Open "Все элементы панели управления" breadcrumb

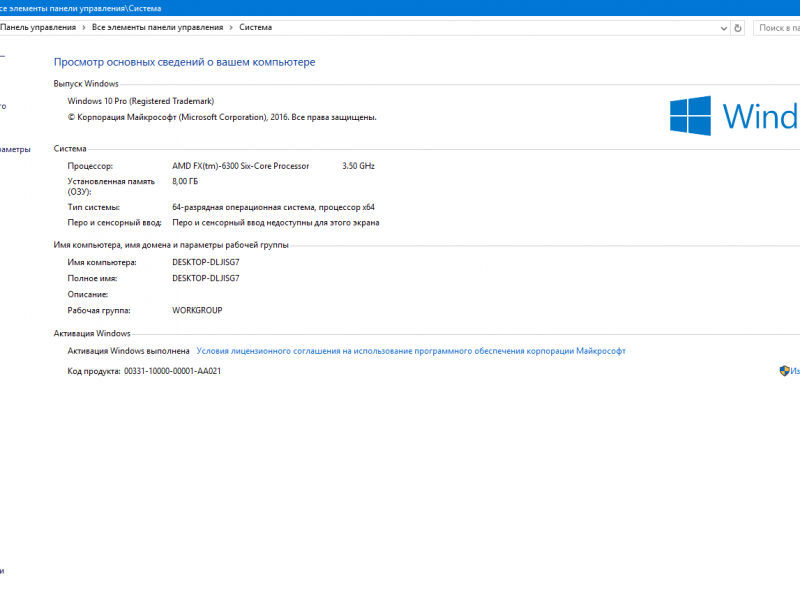158,28
